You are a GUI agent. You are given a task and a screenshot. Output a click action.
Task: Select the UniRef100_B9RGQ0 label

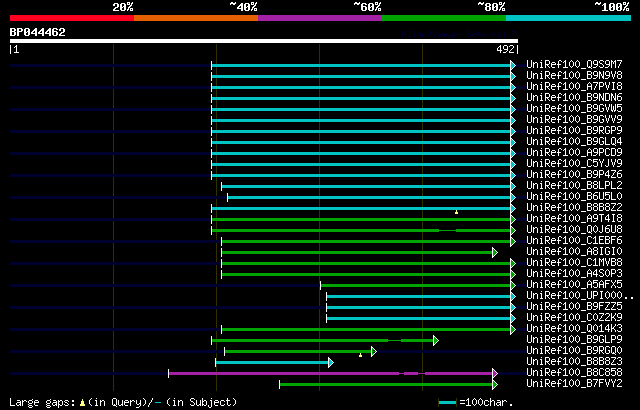[574, 351]
